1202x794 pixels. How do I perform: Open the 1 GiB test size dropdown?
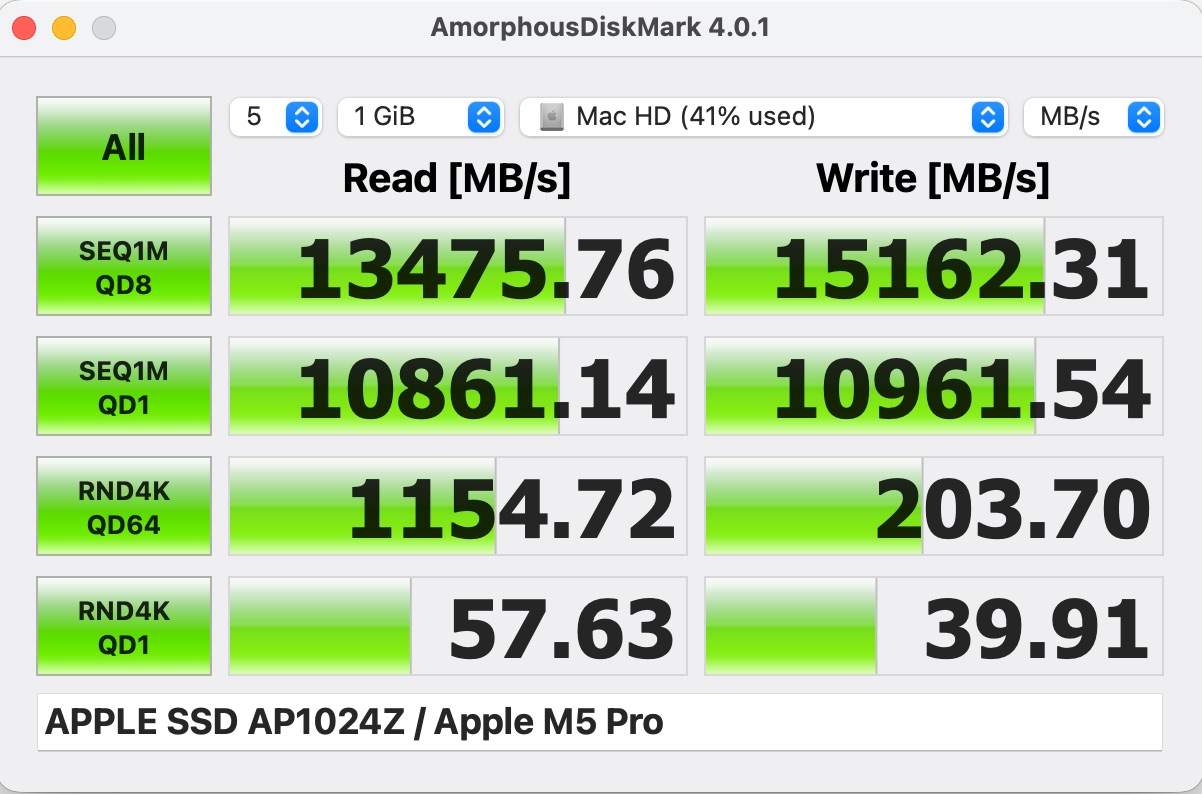click(420, 117)
